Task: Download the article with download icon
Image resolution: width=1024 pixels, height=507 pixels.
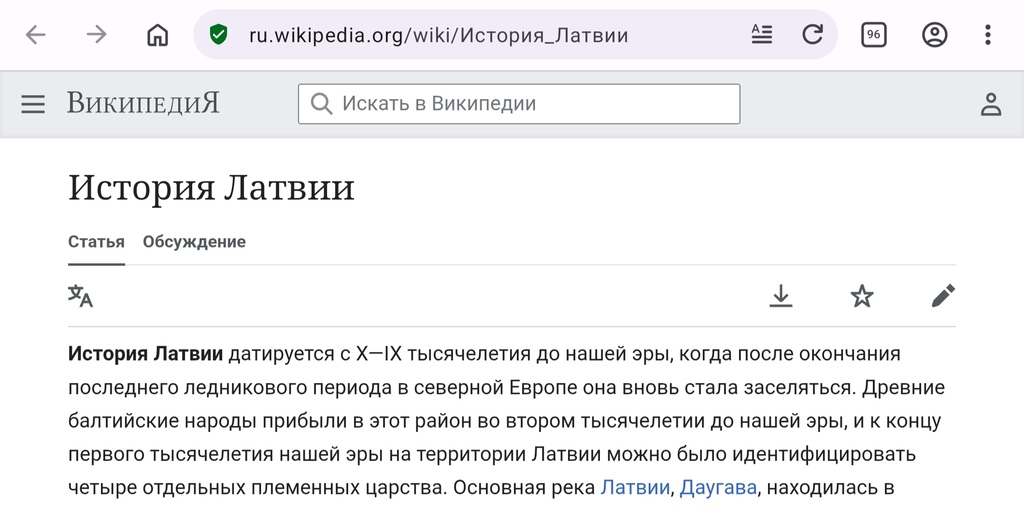Action: point(780,296)
